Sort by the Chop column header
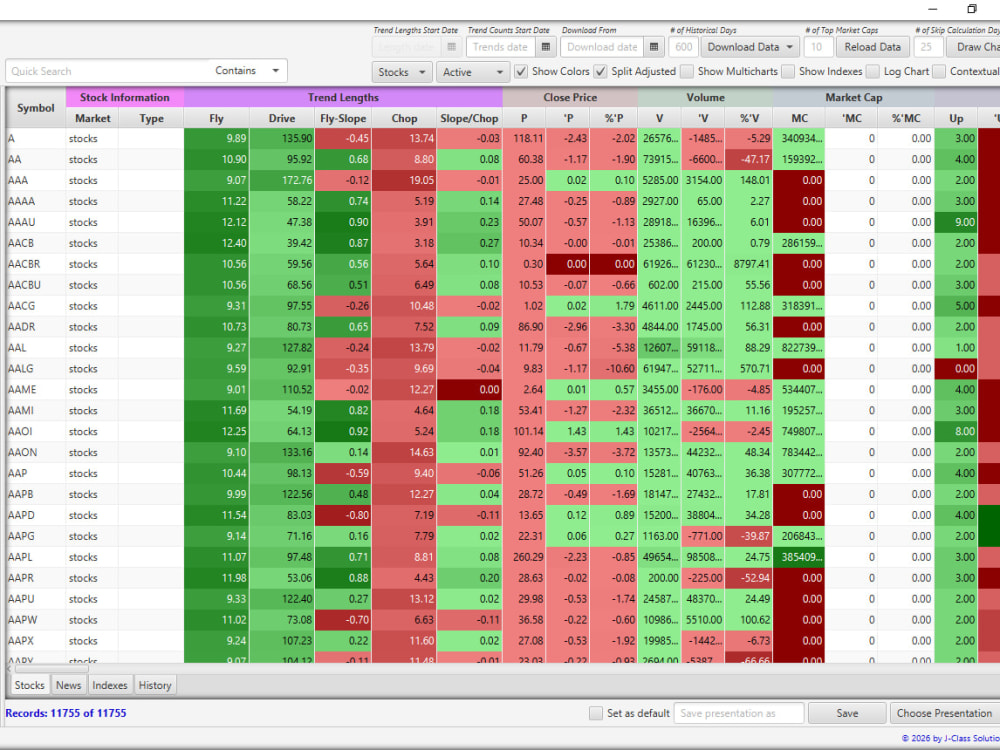Screen dimensions: 1000x750 [404, 118]
